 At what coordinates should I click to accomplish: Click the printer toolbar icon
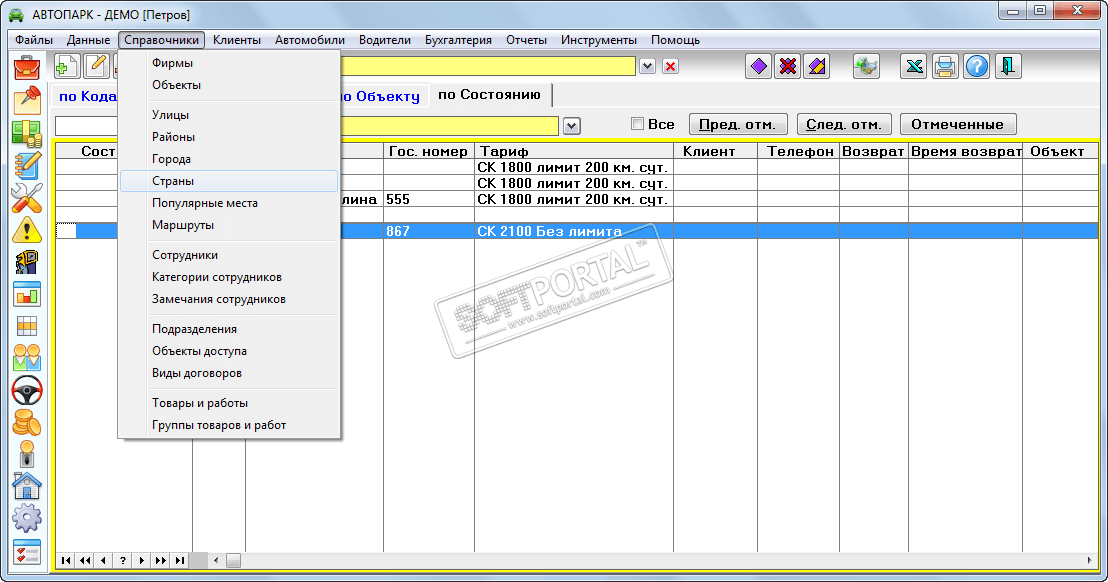(x=945, y=66)
